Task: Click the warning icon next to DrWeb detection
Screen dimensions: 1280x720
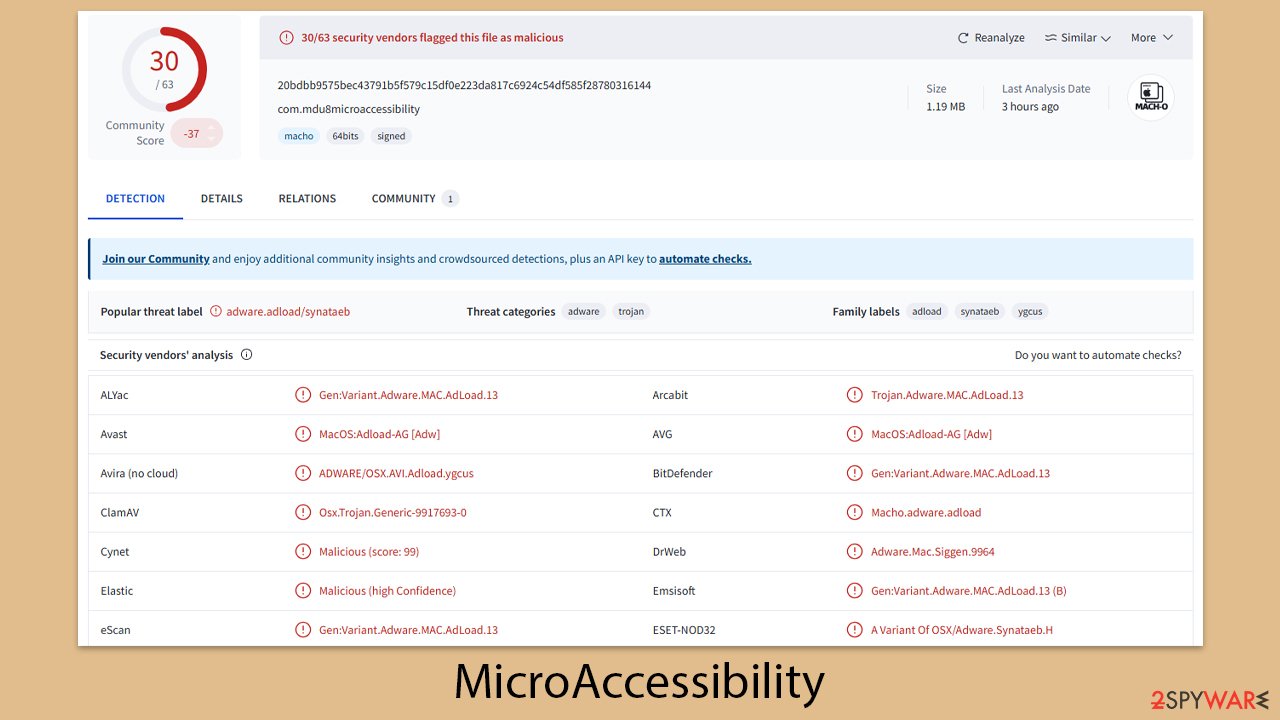Action: pos(854,551)
